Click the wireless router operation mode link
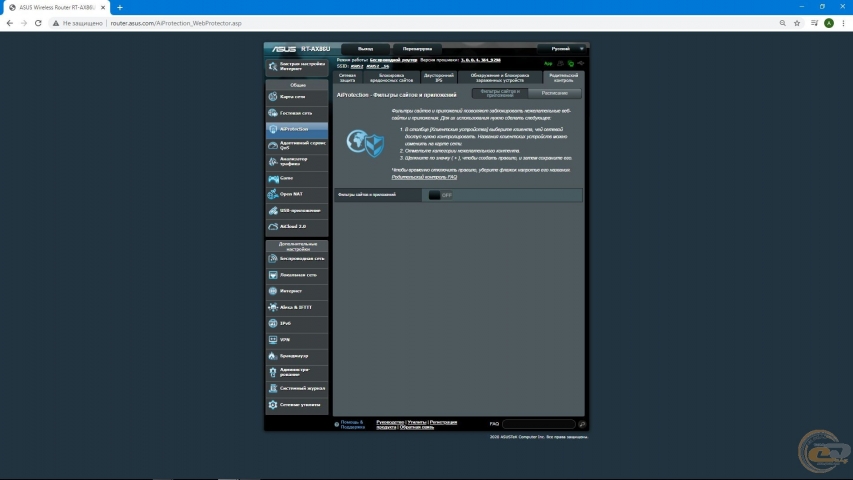This screenshot has width=853, height=480. (x=393, y=60)
